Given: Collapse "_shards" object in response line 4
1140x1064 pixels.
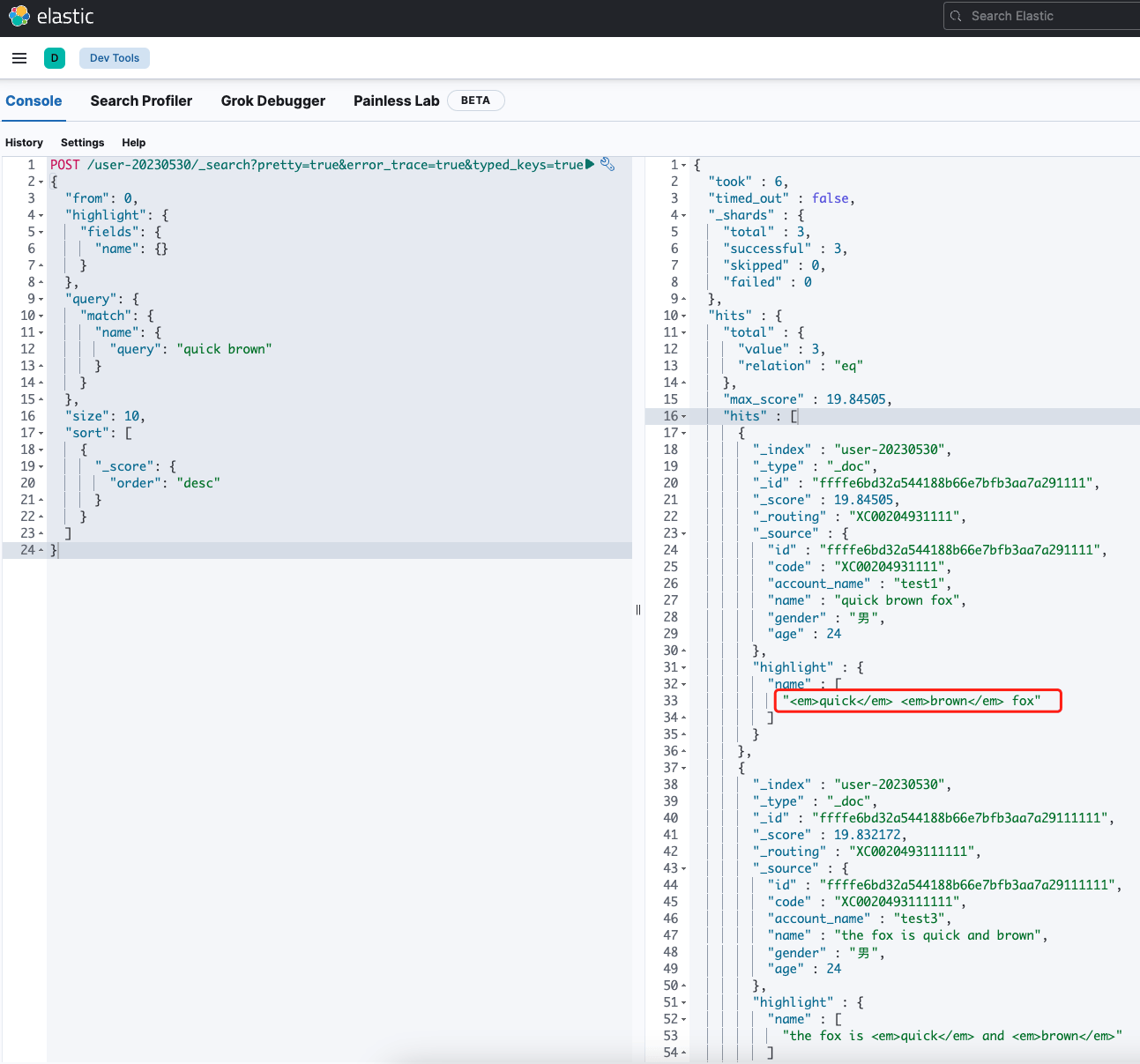Looking at the screenshot, I should pos(684,215).
